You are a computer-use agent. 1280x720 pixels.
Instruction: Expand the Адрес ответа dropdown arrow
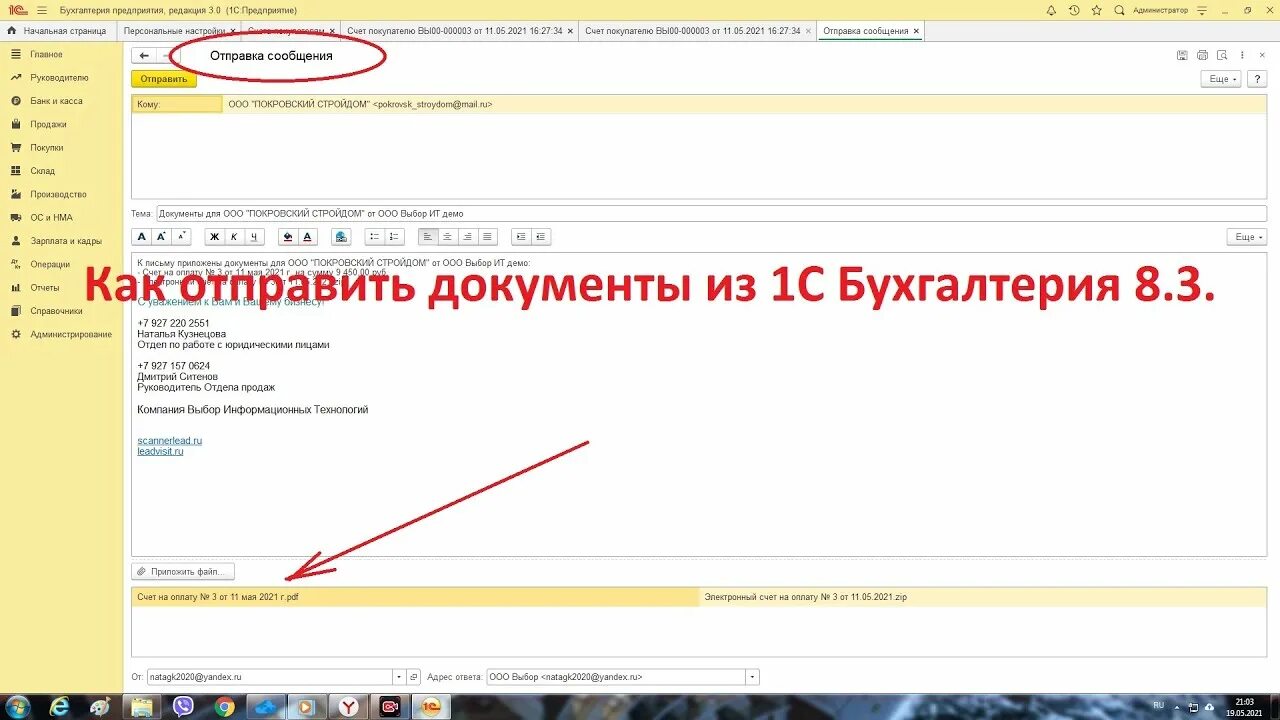point(753,677)
